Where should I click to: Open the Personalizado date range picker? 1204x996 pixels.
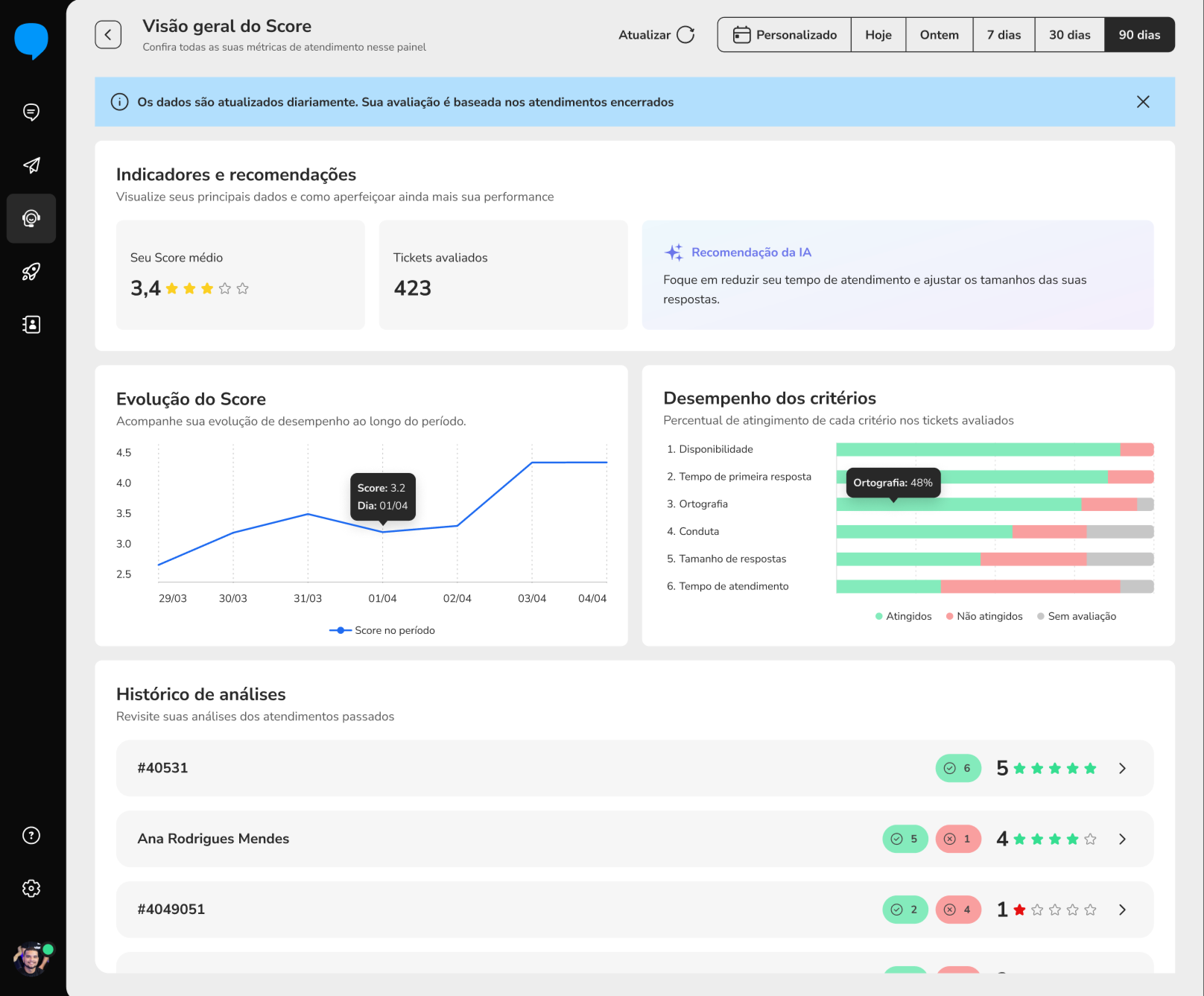tap(785, 35)
